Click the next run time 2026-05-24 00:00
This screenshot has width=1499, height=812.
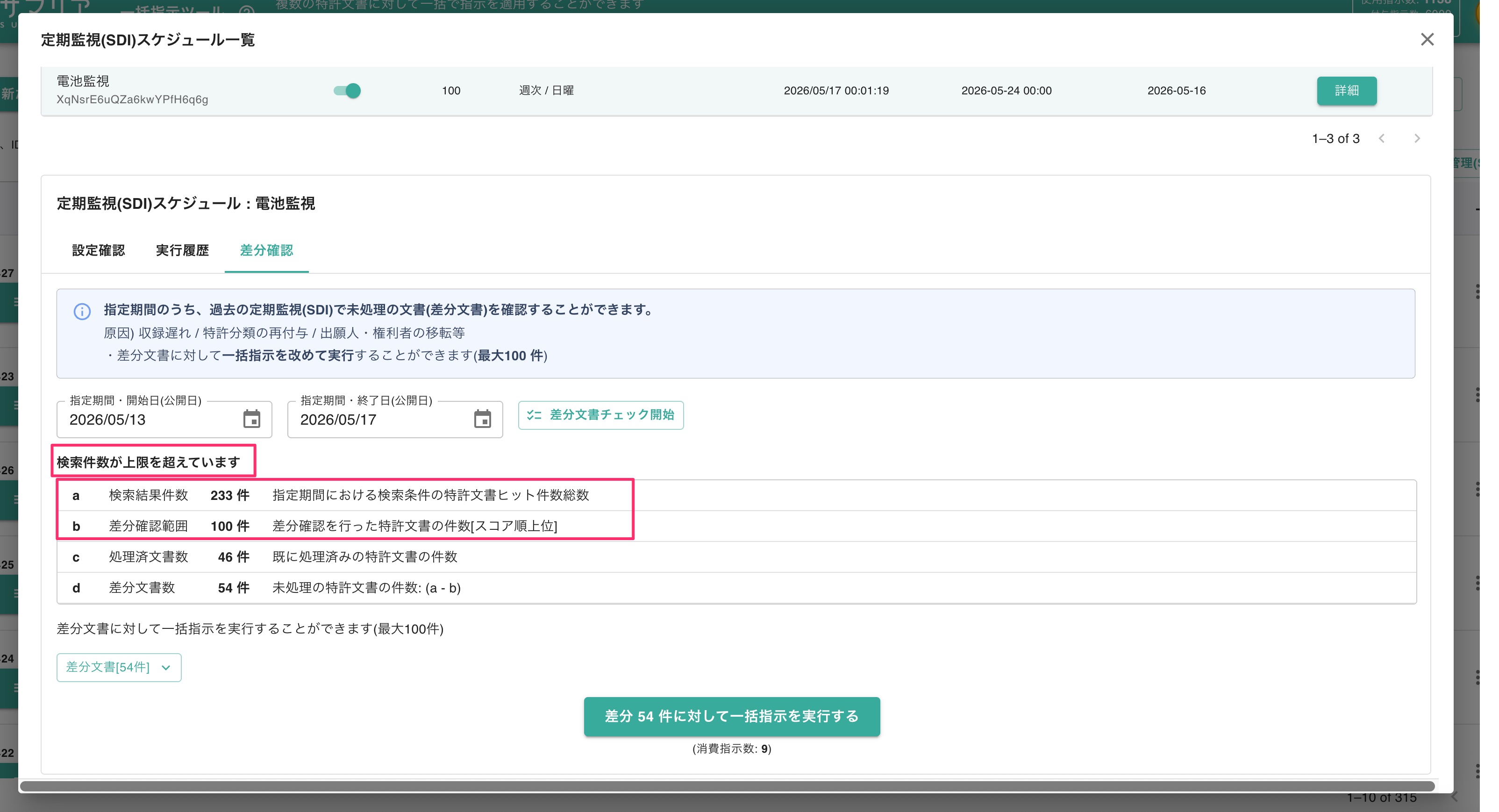click(1006, 91)
